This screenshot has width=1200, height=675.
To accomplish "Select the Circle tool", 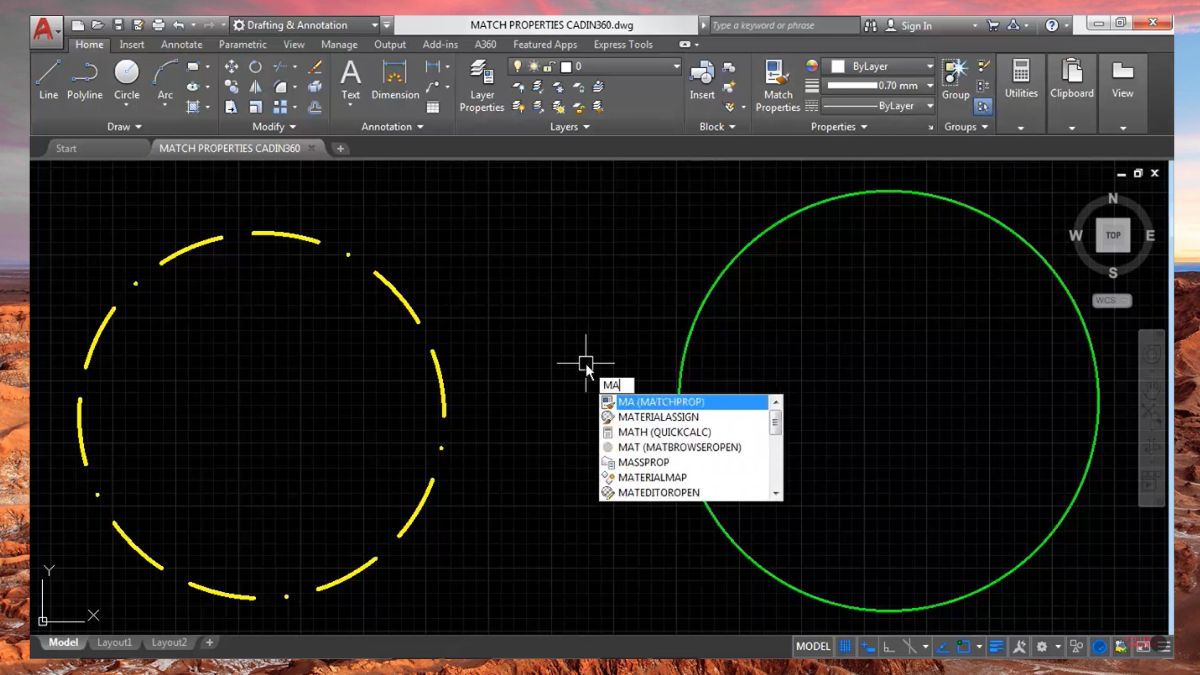I will (x=127, y=79).
